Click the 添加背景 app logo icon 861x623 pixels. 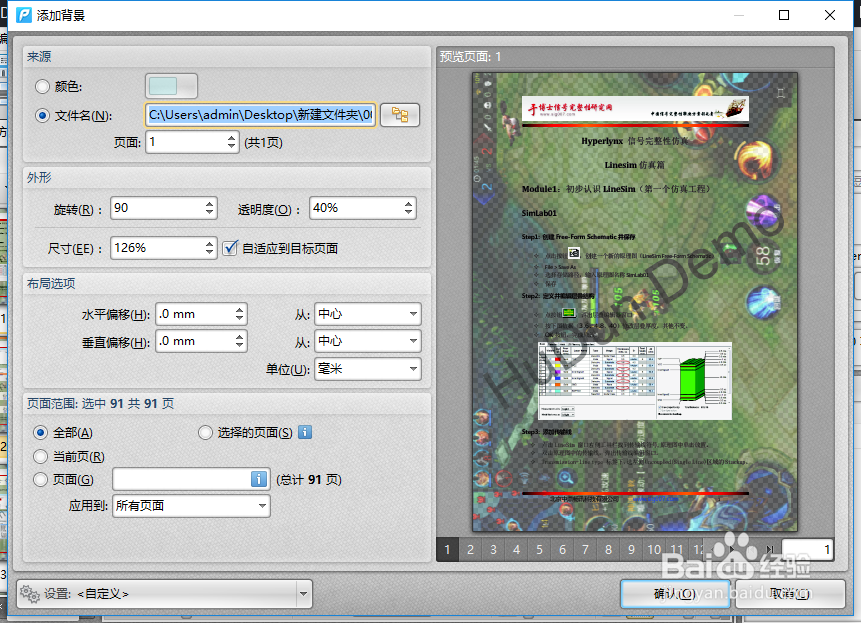(x=24, y=15)
